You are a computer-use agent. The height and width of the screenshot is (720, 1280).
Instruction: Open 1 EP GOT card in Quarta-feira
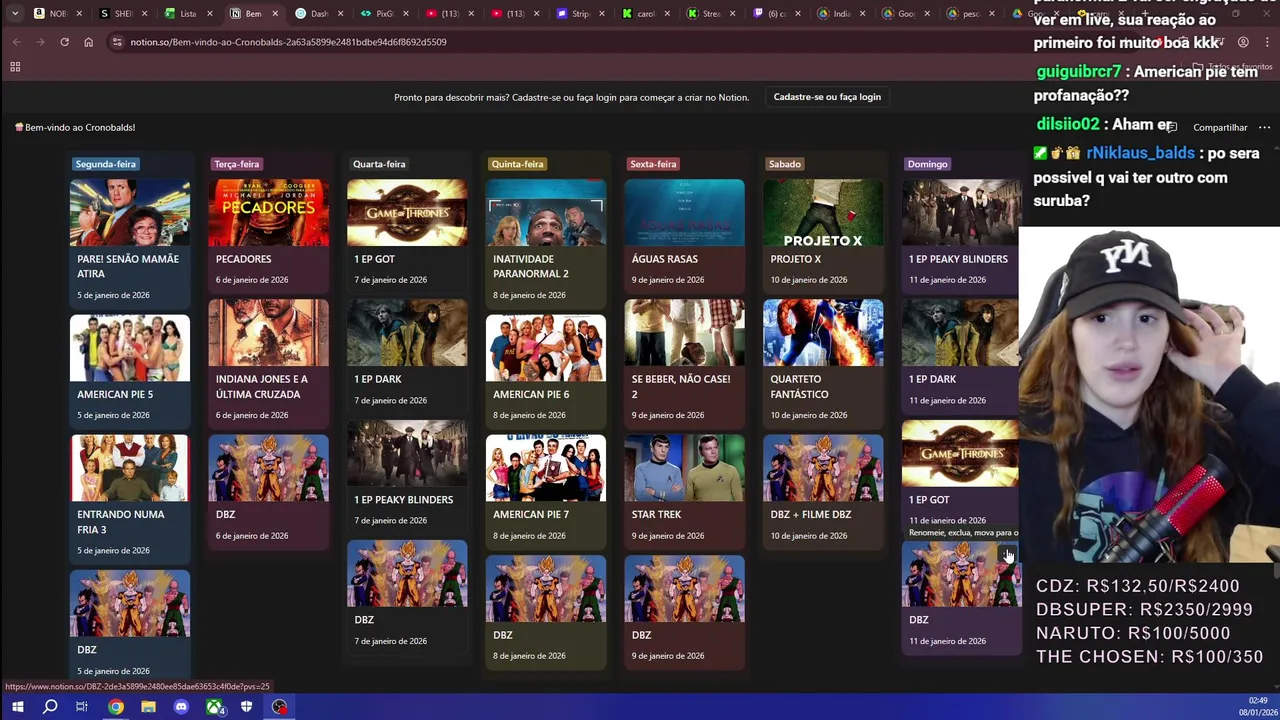tap(406, 235)
